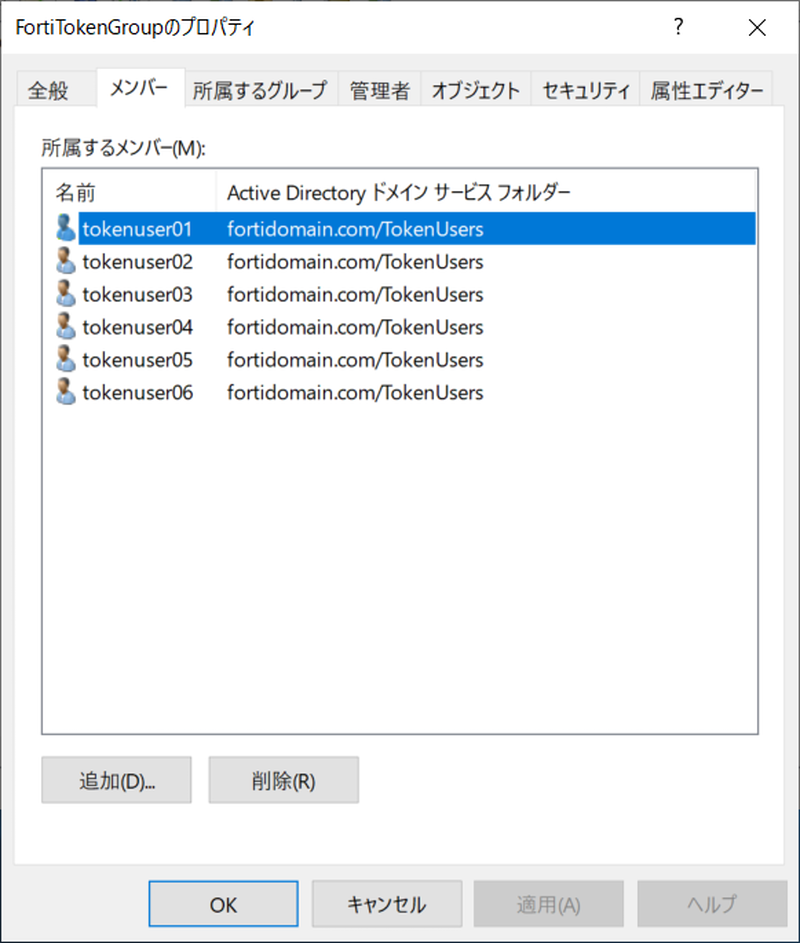The image size is (800, 943).
Task: Dismiss the dialog with キャンセル
Action: coord(387,903)
